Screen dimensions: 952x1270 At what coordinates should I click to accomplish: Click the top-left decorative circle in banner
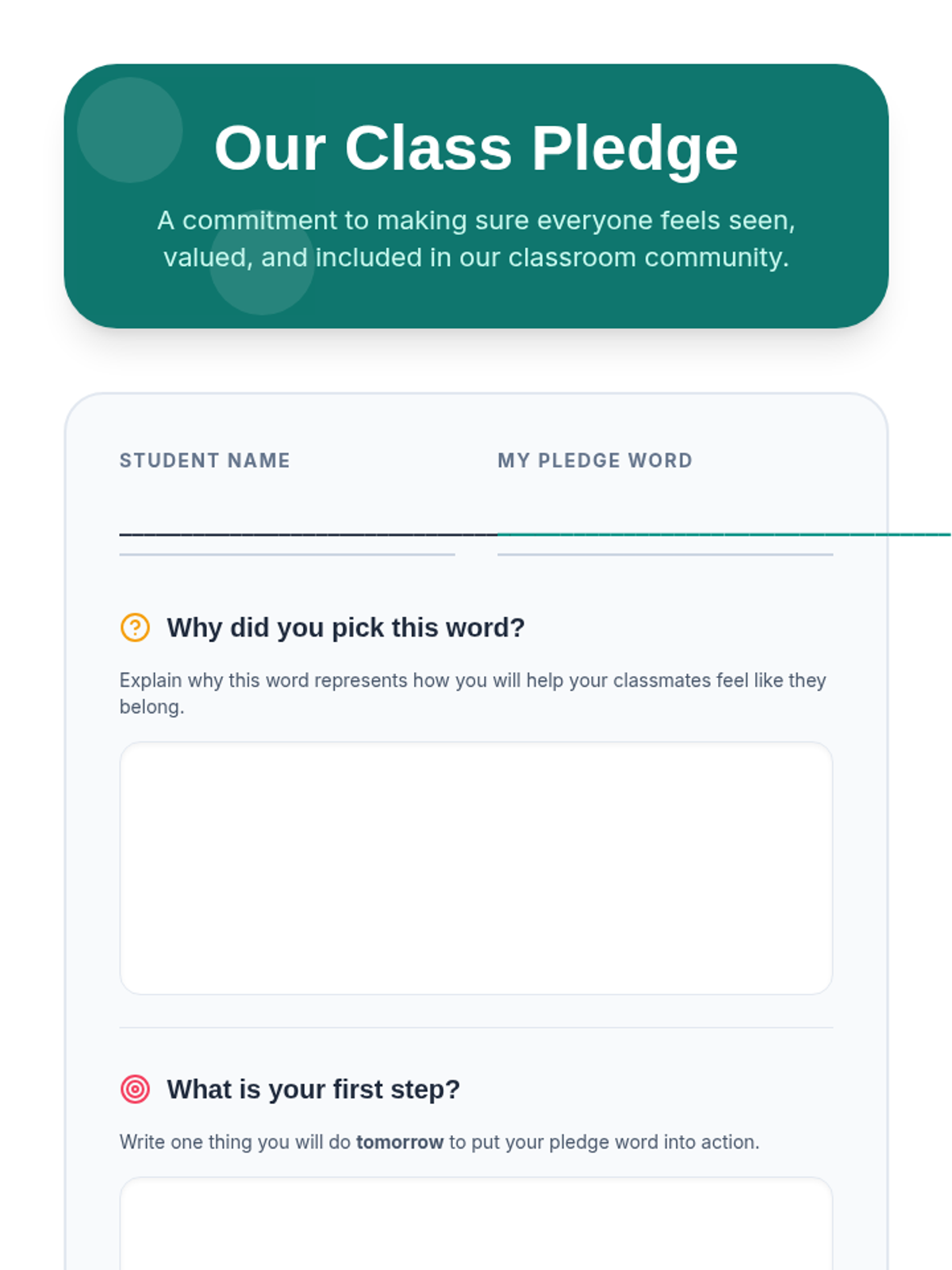(130, 130)
